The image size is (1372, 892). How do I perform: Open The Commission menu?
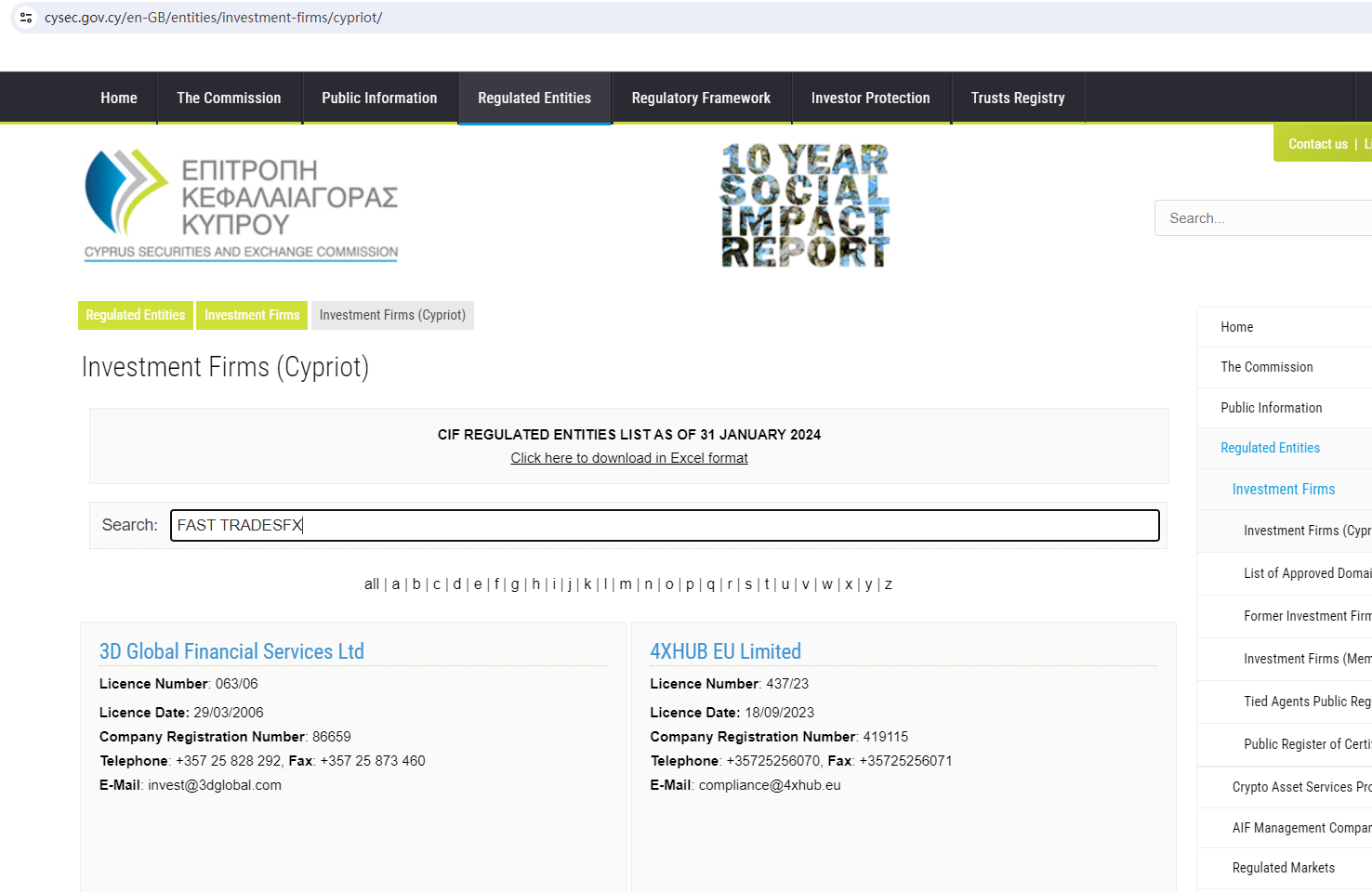pyautogui.click(x=229, y=98)
